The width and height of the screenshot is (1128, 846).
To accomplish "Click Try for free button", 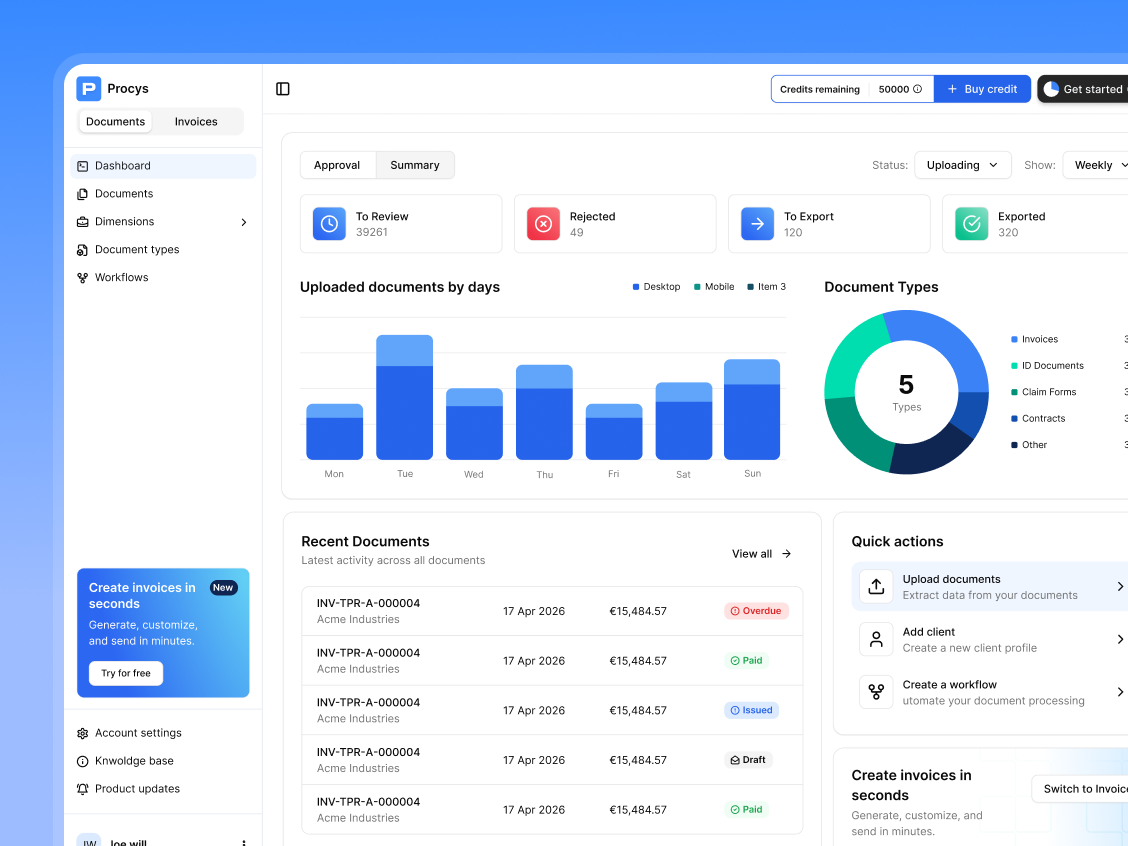I will tap(126, 673).
